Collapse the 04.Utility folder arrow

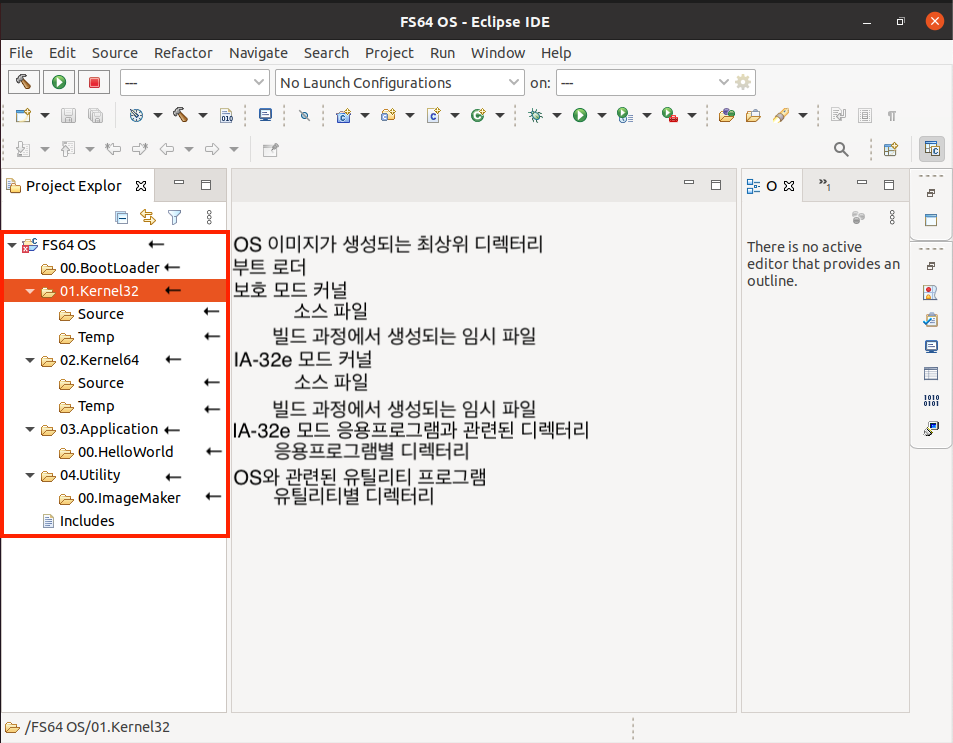(x=30, y=475)
